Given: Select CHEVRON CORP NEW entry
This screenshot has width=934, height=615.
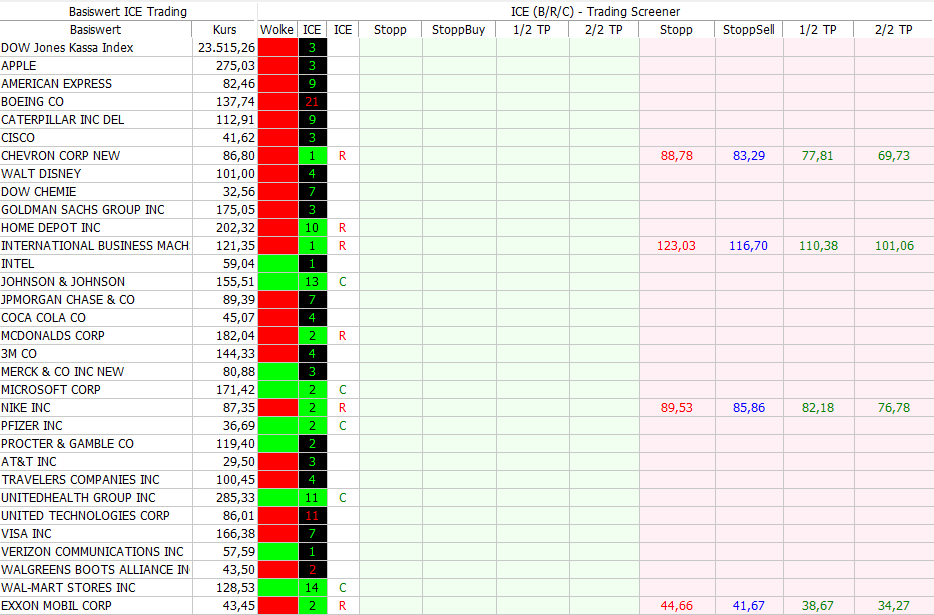Looking at the screenshot, I should coord(61,156).
